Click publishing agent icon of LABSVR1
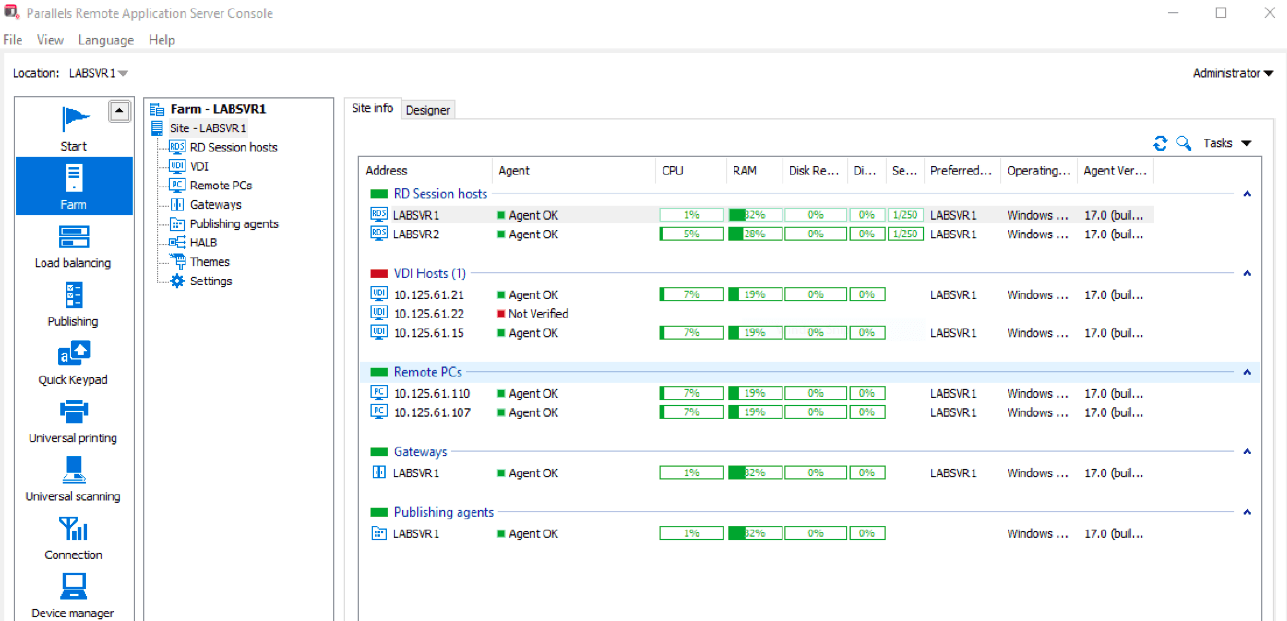 pyautogui.click(x=379, y=534)
